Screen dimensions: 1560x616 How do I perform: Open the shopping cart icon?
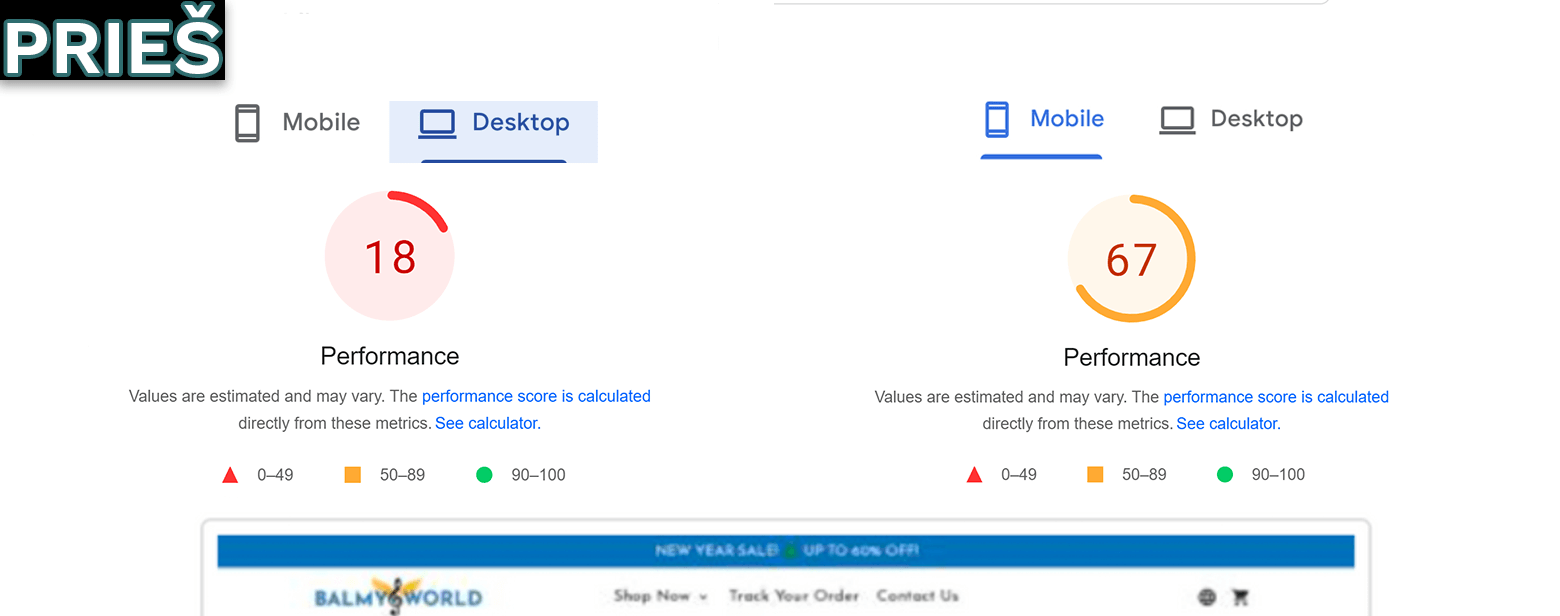click(x=1240, y=597)
